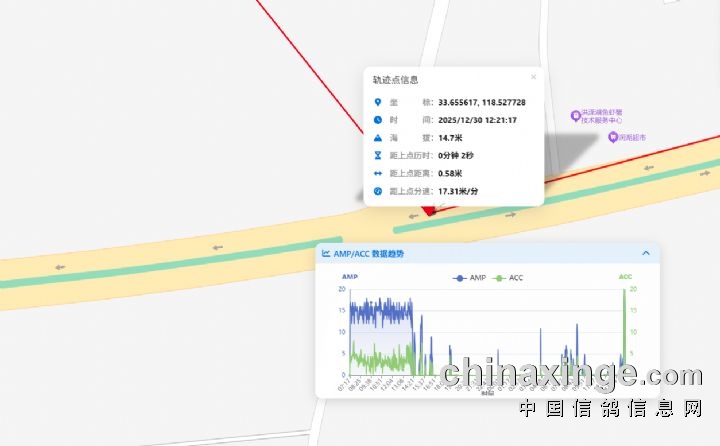Click the 洪泽湖鱼虾蟹技术服务中心 map marker
The width and height of the screenshot is (720, 446).
tap(575, 115)
